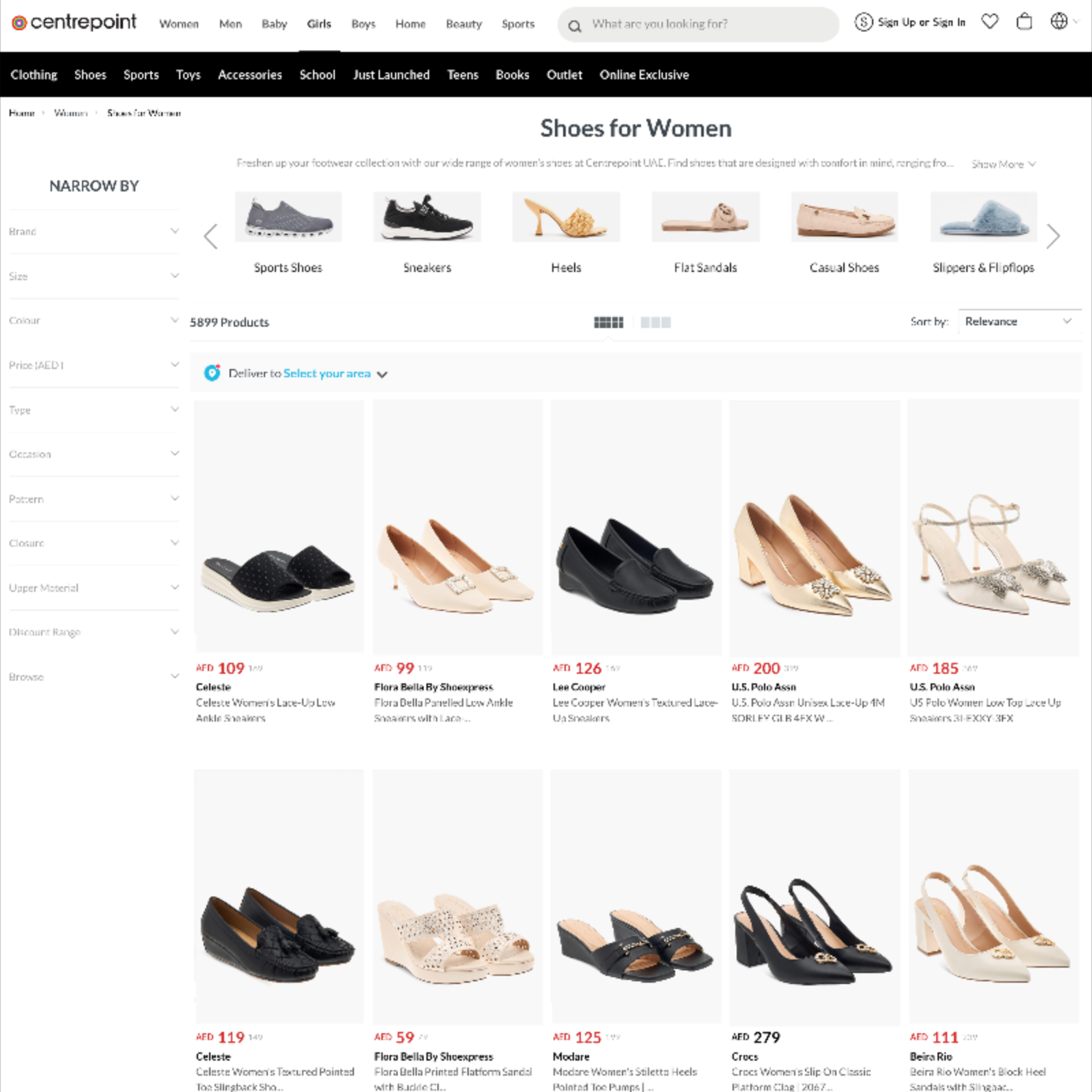Open the wishlist heart icon
This screenshot has width=1092, height=1092.
click(x=989, y=22)
